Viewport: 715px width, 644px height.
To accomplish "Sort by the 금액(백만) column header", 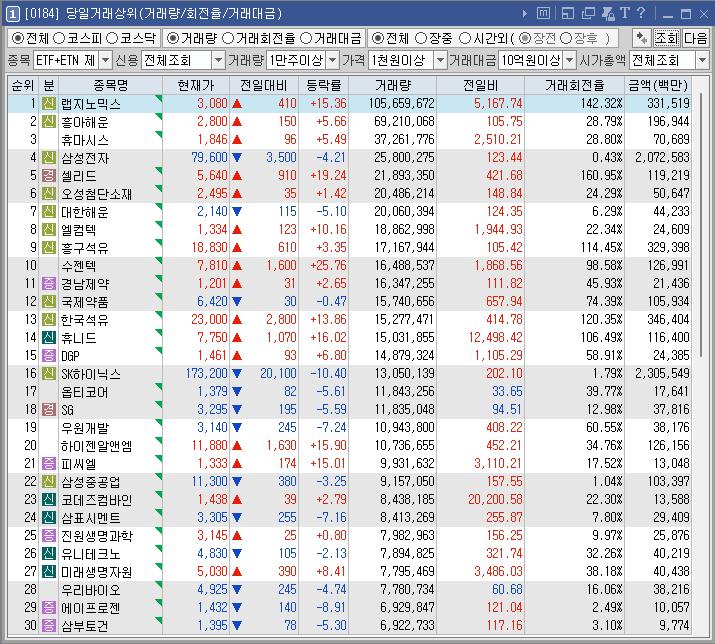I will (658, 85).
